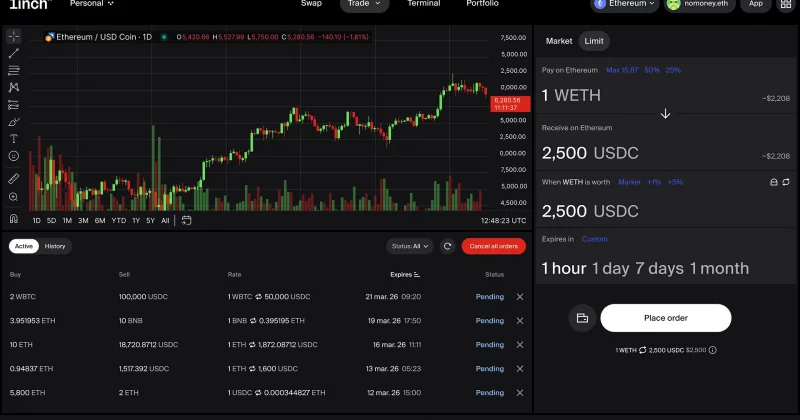Open the apps grid icon in header
The image size is (800, 420).
click(x=786, y=4)
